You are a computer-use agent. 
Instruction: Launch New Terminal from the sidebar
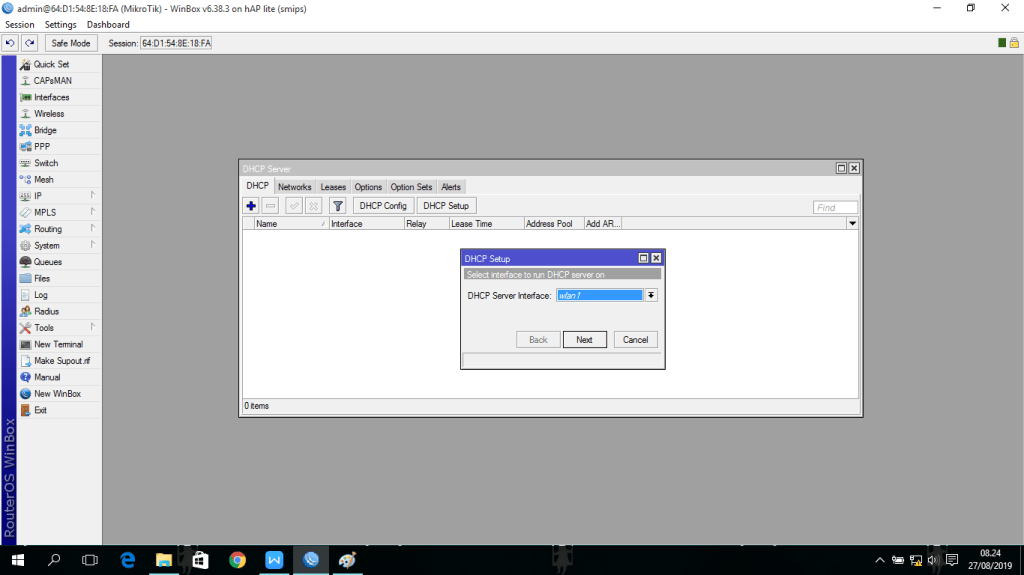(x=58, y=344)
